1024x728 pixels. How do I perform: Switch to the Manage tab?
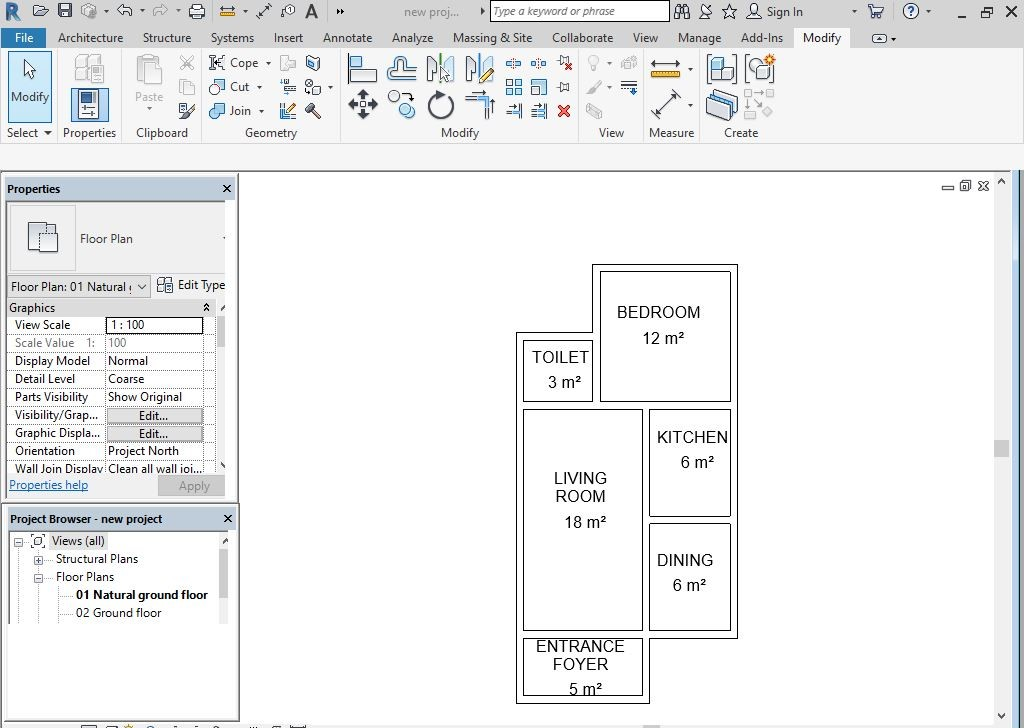(x=699, y=38)
